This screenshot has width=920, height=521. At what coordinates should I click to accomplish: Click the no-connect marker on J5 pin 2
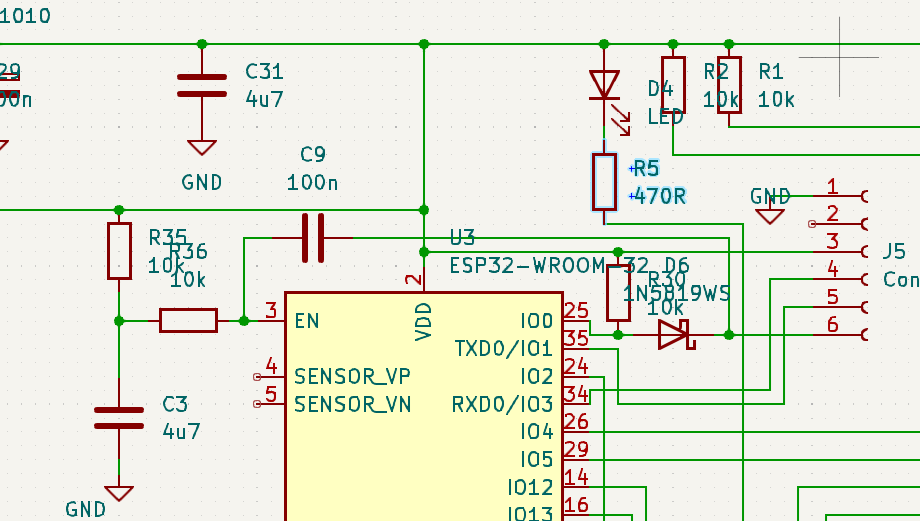pos(812,224)
